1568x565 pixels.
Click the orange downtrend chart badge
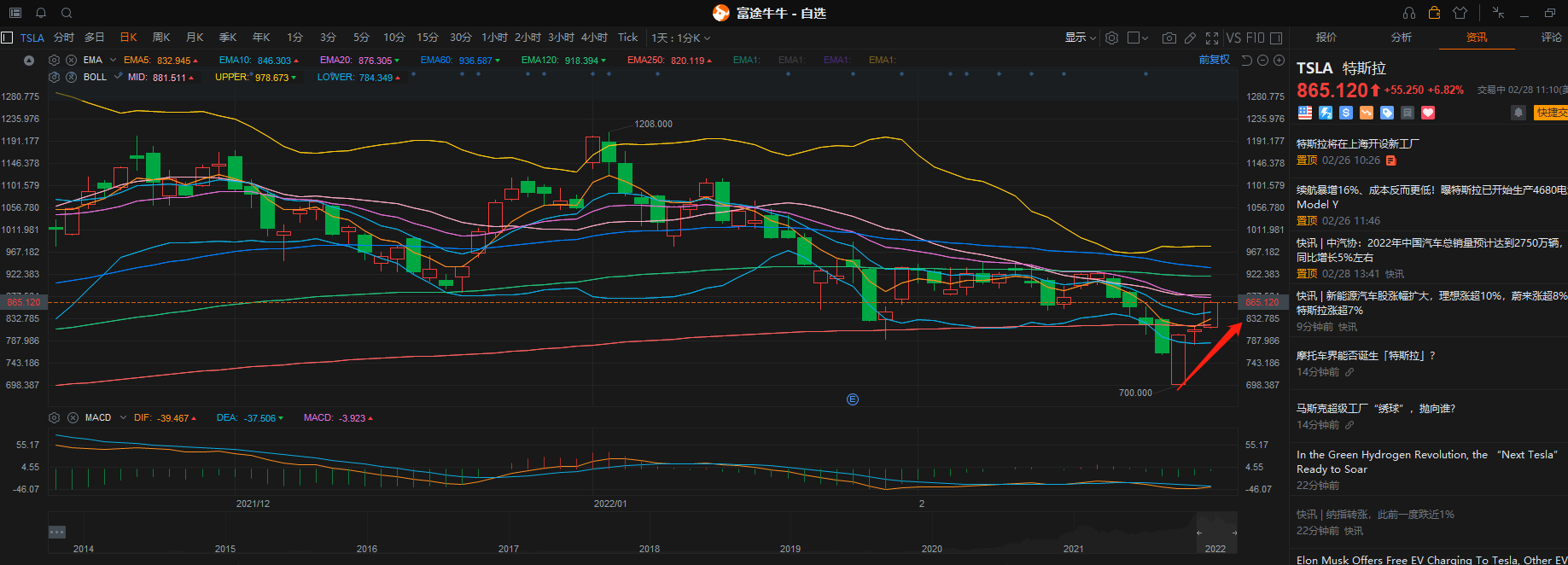coord(1367,113)
